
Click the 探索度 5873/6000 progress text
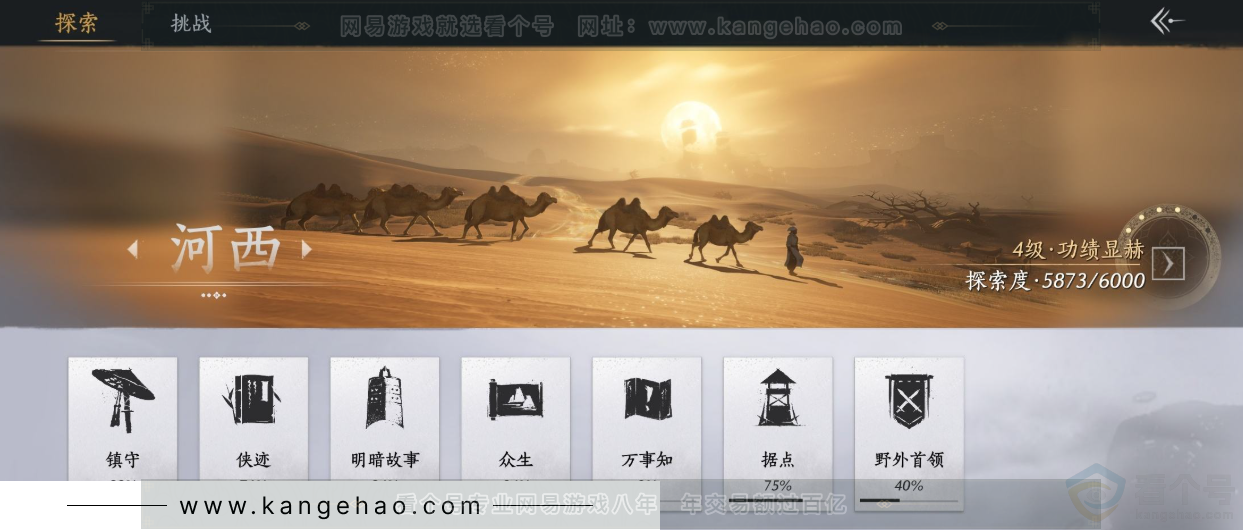pyautogui.click(x=1055, y=281)
